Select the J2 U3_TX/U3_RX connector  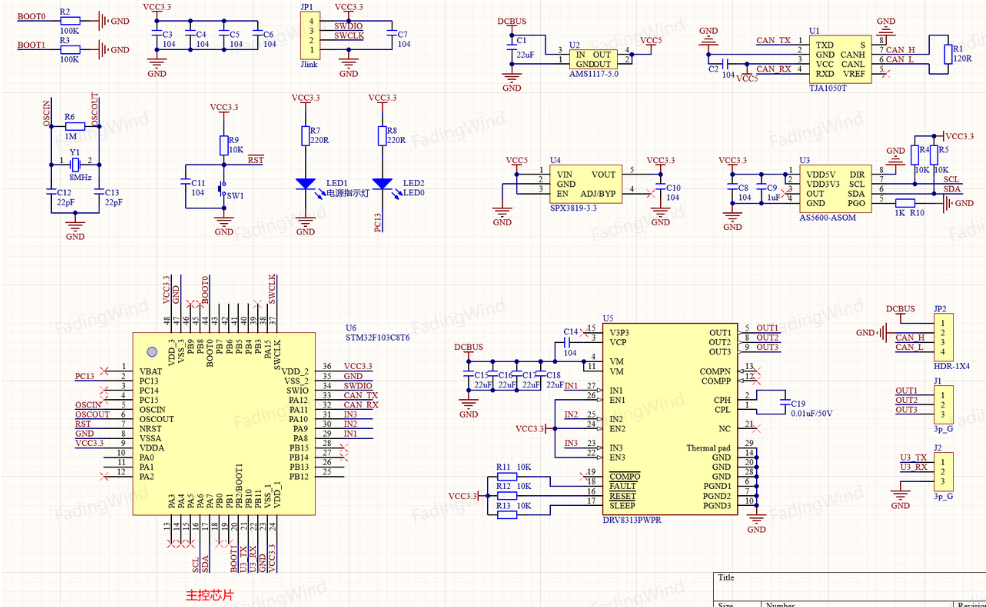[943, 472]
